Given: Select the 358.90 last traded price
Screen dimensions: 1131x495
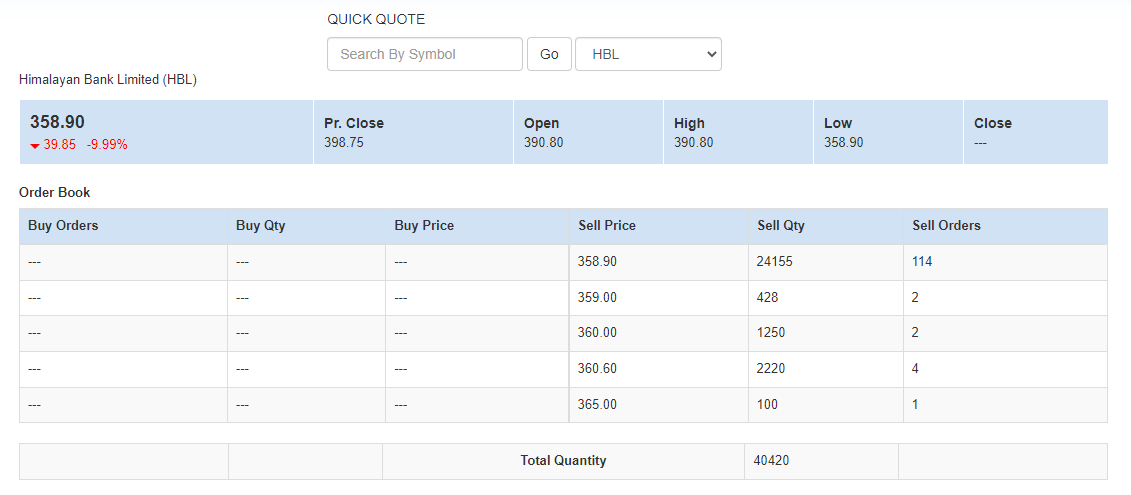Looking at the screenshot, I should pyautogui.click(x=57, y=122).
